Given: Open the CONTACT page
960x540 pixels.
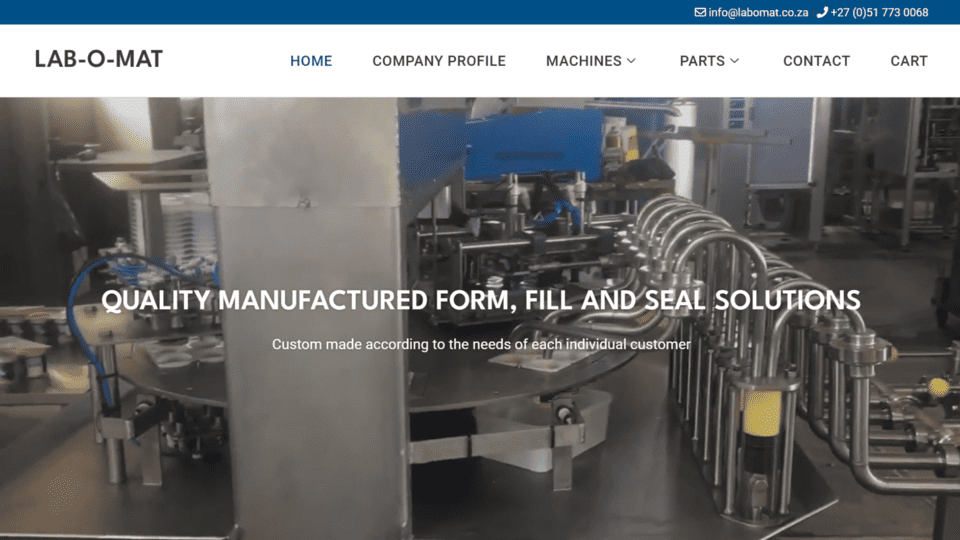Looking at the screenshot, I should pos(816,61).
